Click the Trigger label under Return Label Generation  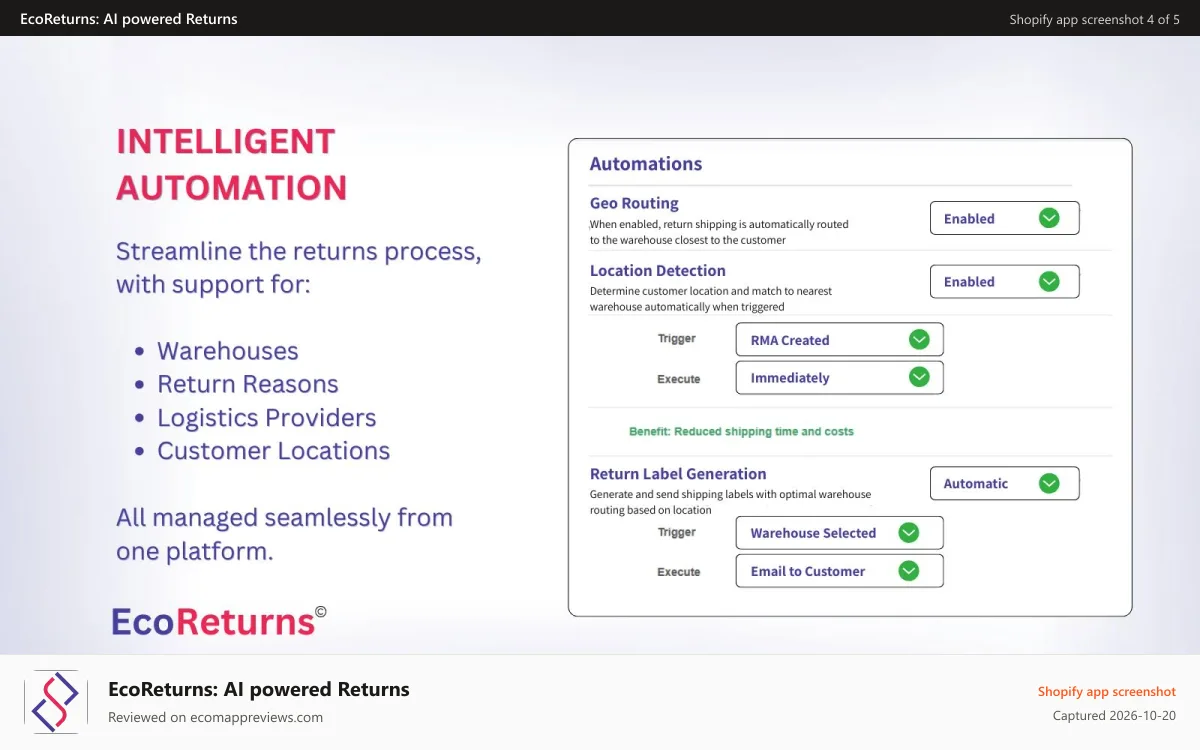[x=677, y=532]
